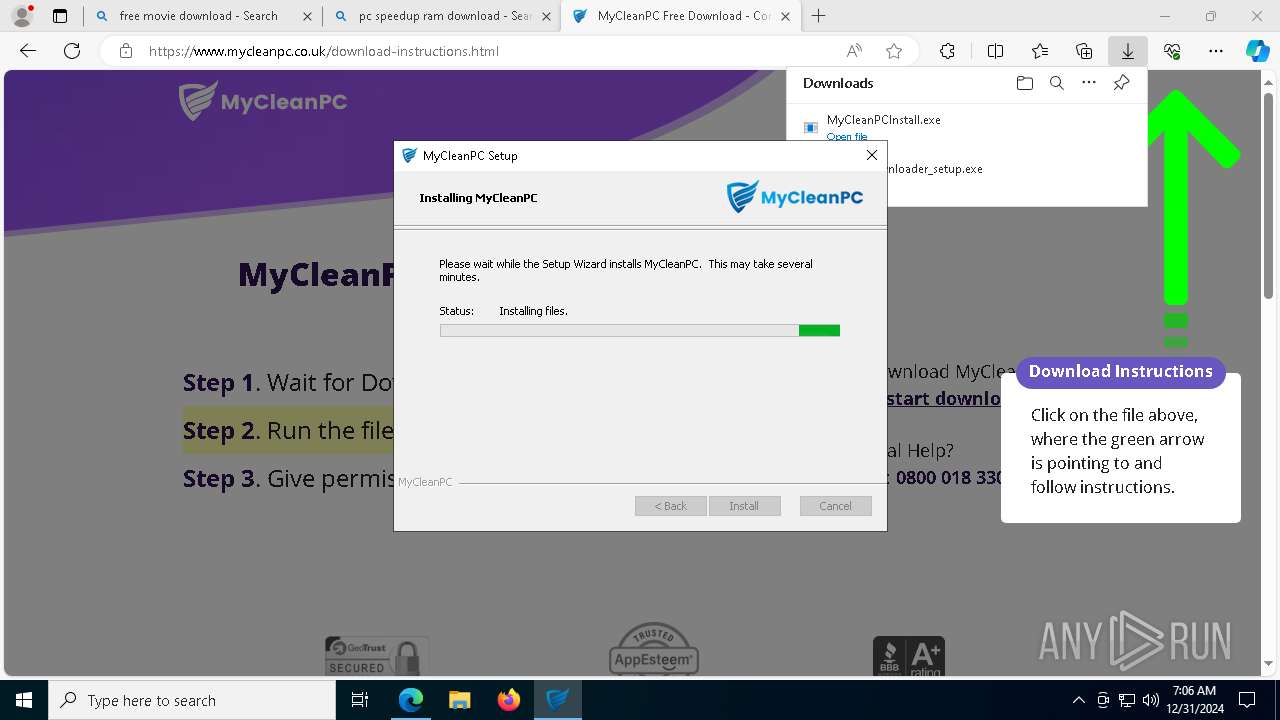
Task: Click the start download link on webpage
Action: 945,398
